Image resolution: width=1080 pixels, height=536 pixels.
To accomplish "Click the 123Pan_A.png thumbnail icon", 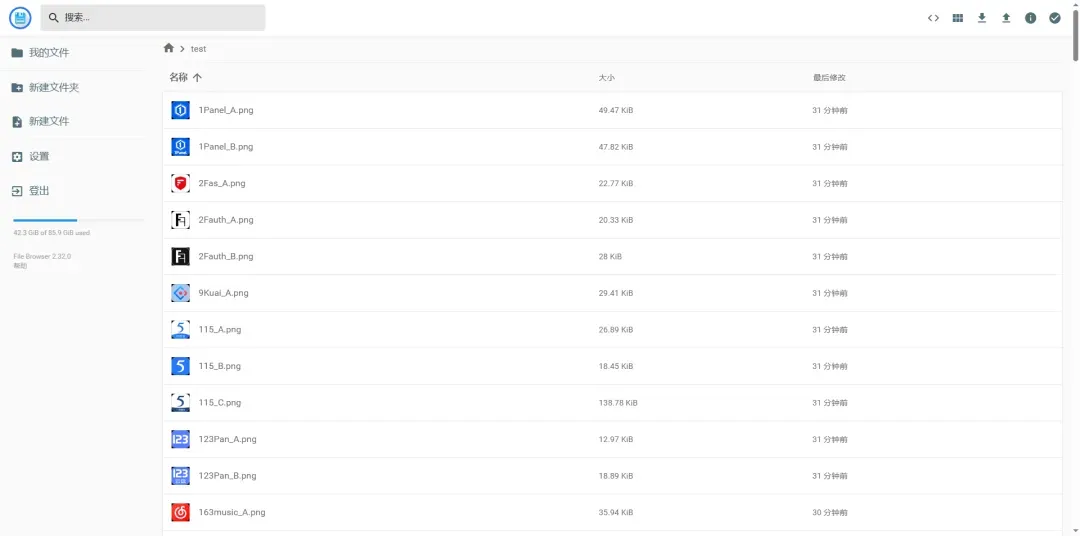I will (x=180, y=439).
